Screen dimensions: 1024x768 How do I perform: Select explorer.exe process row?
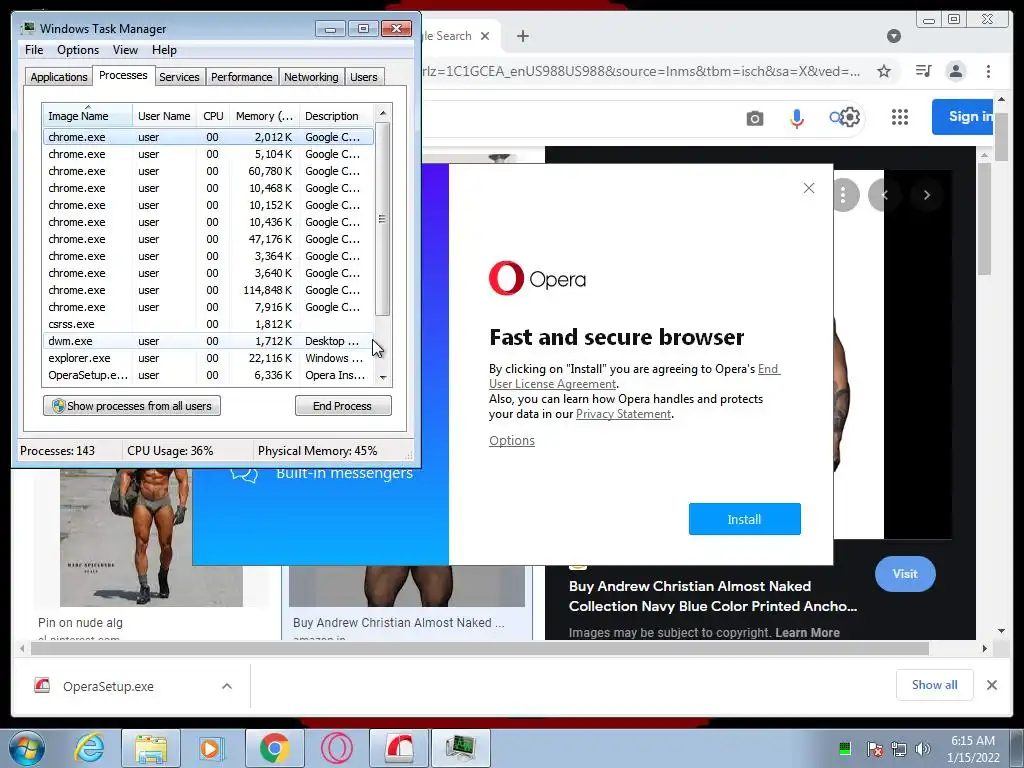(x=208, y=358)
